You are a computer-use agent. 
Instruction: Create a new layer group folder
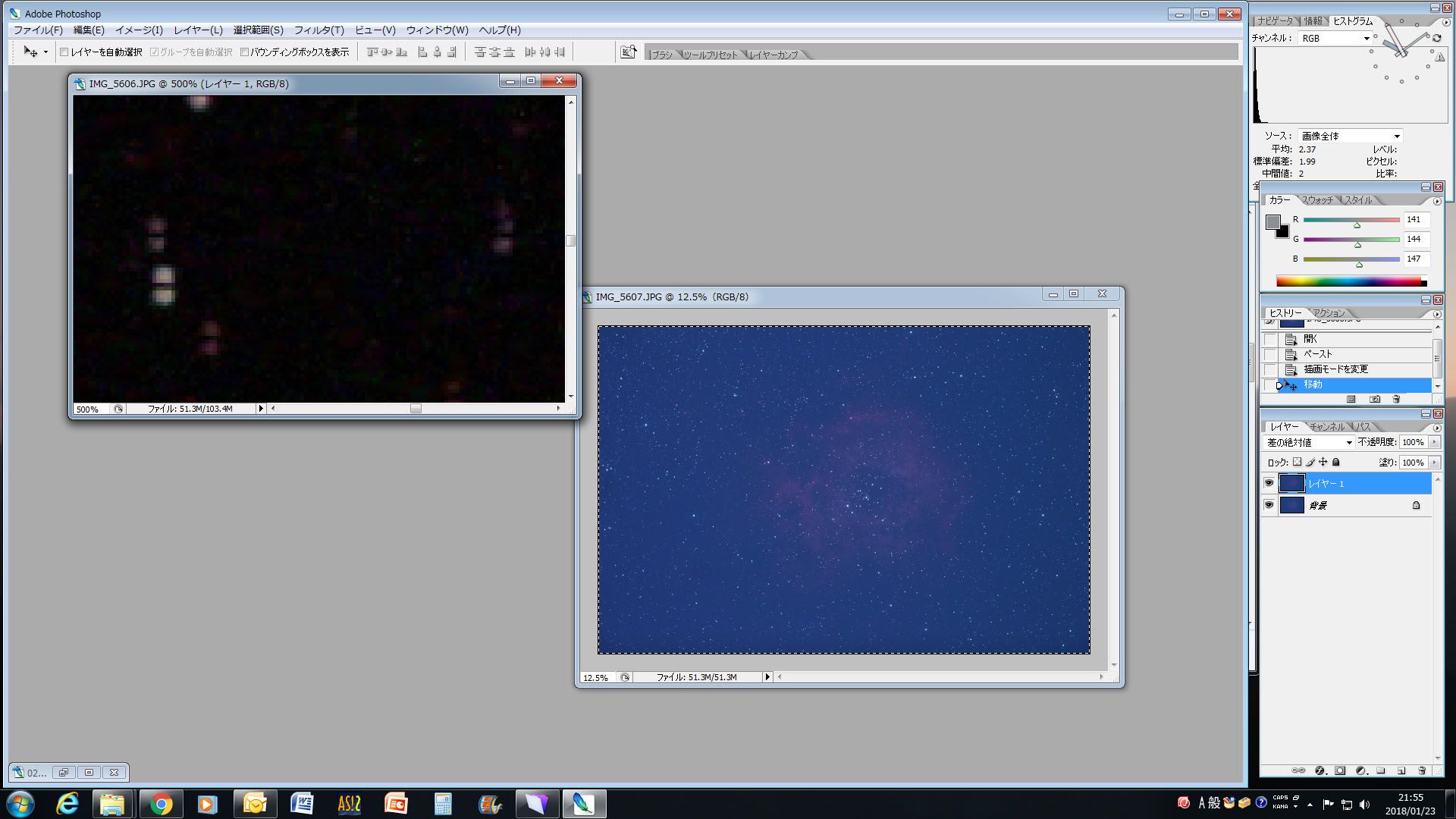1381,770
